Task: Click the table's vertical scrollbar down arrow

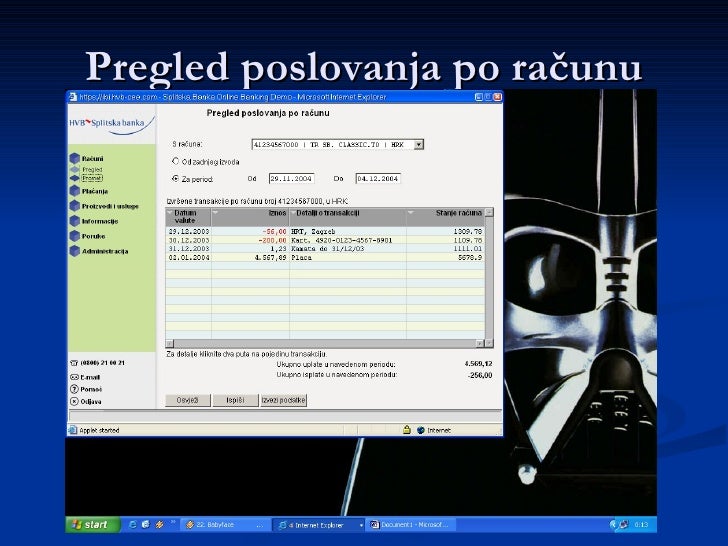Action: (x=489, y=343)
